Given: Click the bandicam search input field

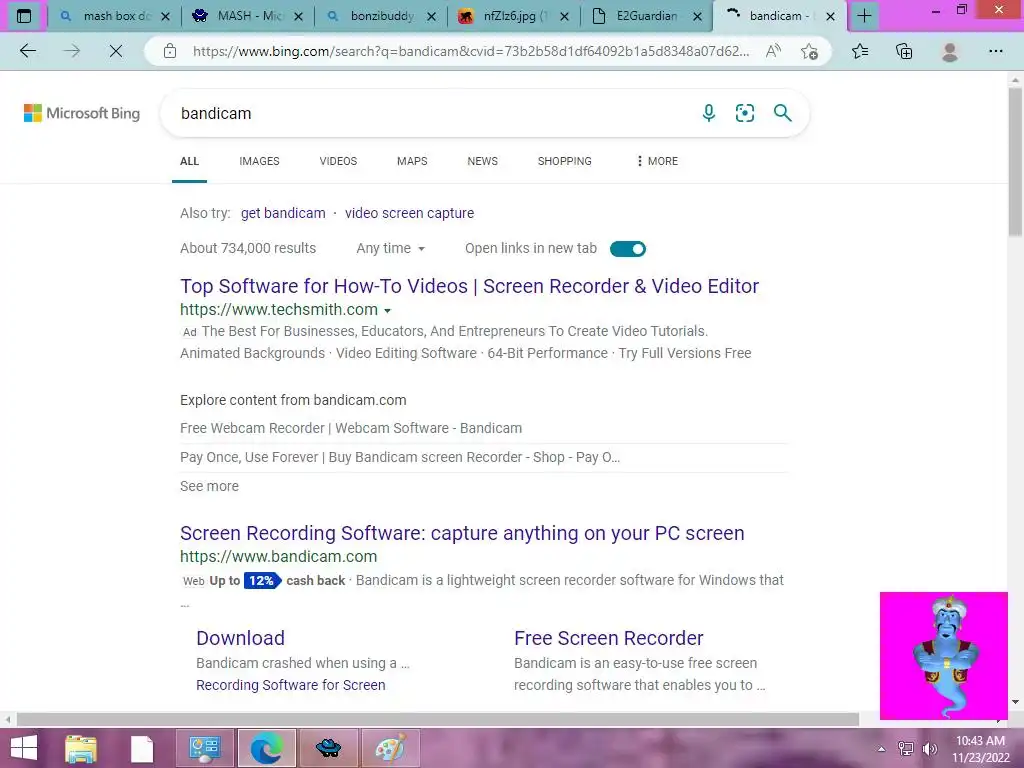Looking at the screenshot, I should 431,113.
